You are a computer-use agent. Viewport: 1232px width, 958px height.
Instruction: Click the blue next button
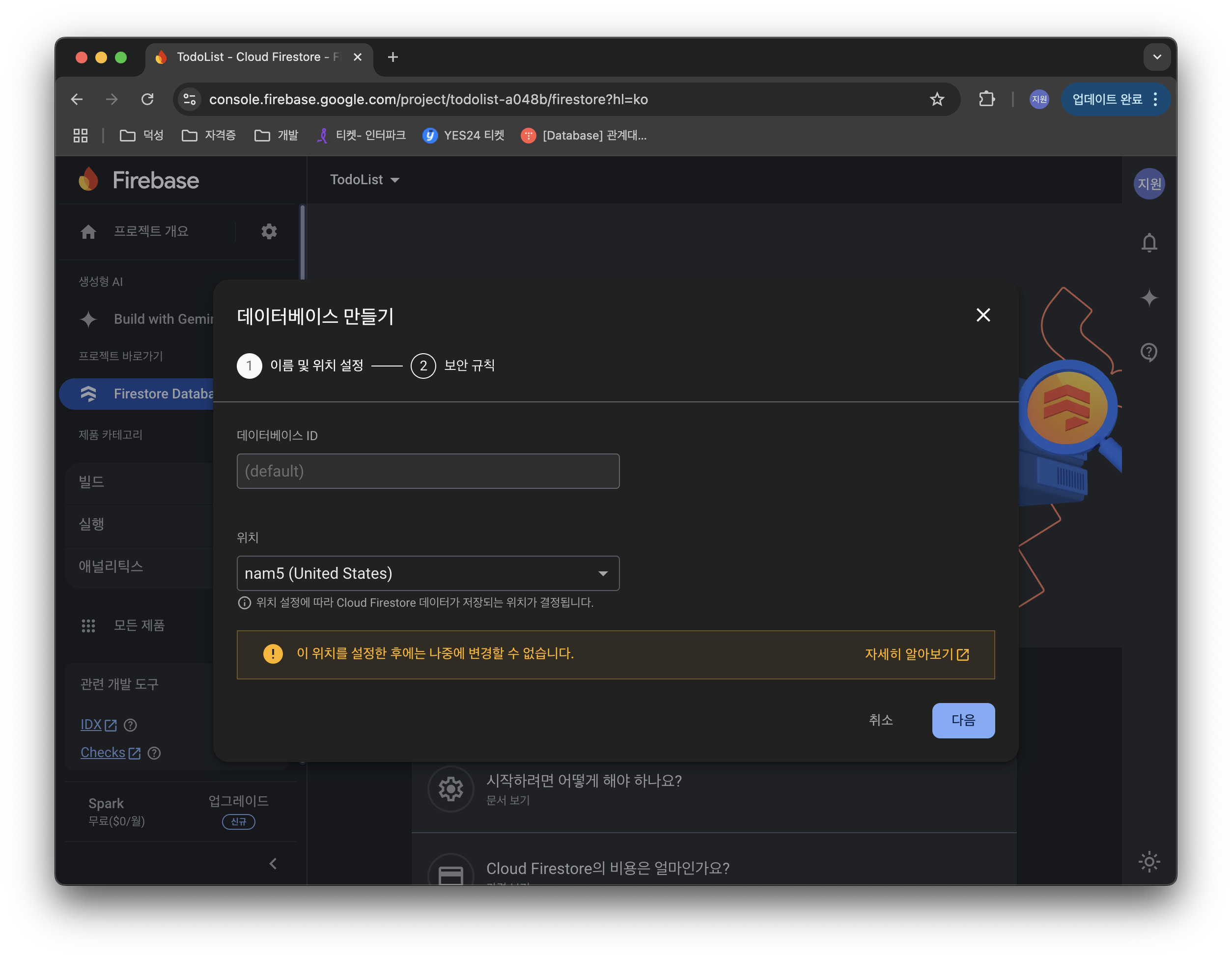click(x=962, y=720)
